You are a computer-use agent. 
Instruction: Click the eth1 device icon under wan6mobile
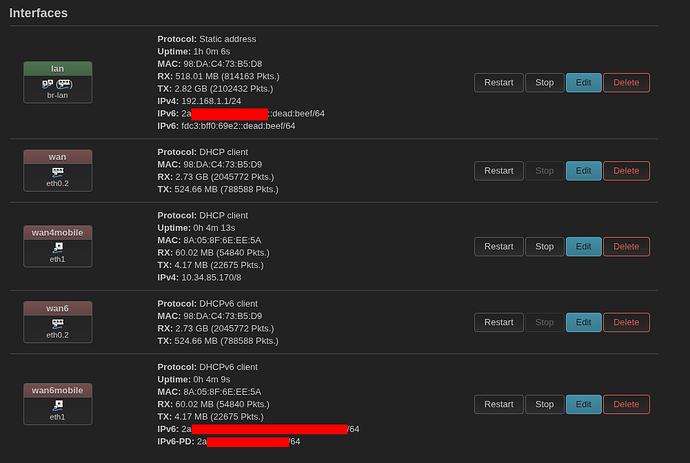tap(58, 405)
